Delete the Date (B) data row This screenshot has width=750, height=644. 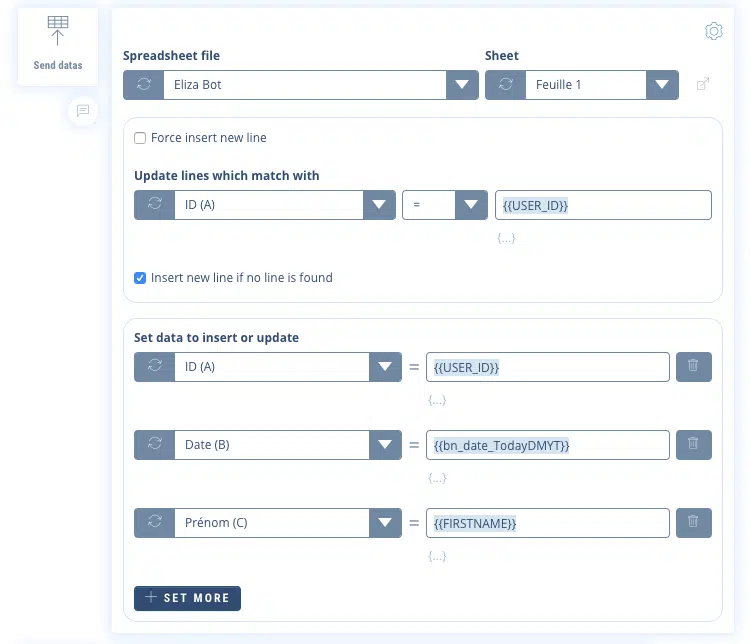tap(693, 445)
